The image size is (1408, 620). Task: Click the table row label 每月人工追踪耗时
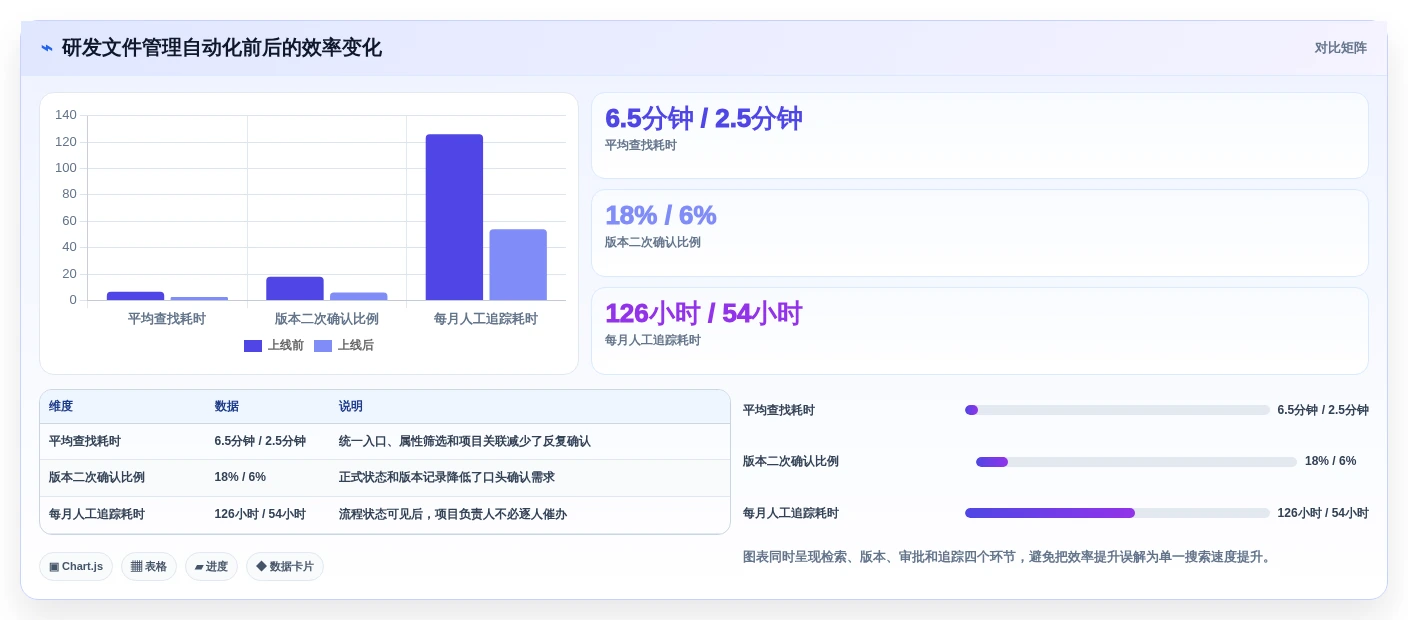(x=97, y=515)
